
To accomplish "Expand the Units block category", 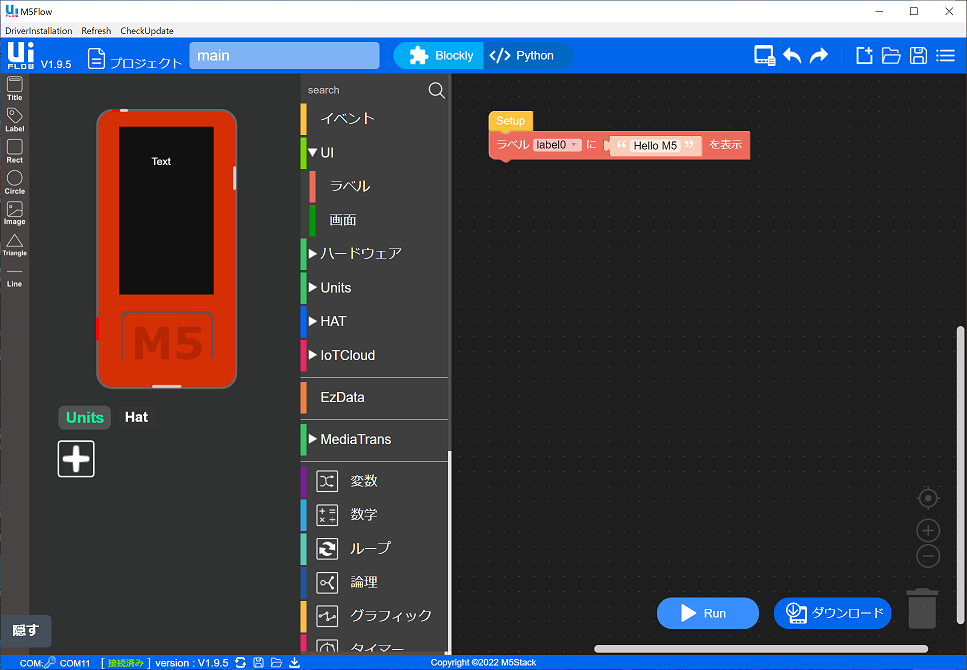I will 313,287.
